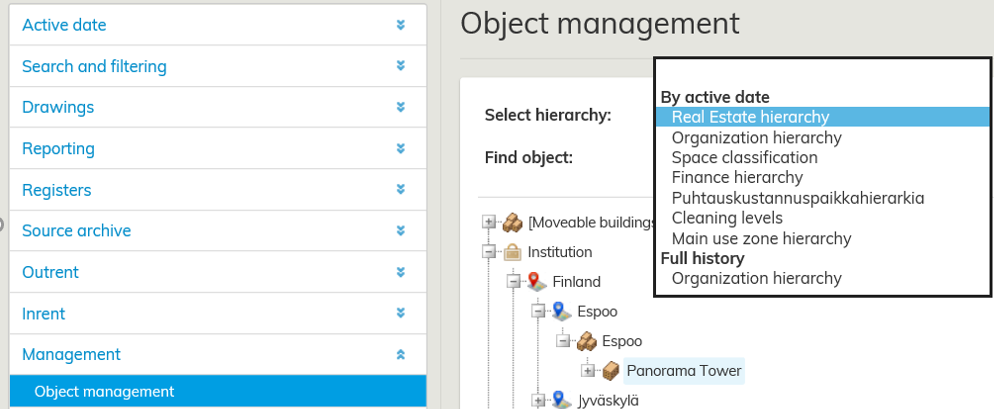This screenshot has width=994, height=409.
Task: Click the Panorama Tower building icon
Action: coord(611,371)
